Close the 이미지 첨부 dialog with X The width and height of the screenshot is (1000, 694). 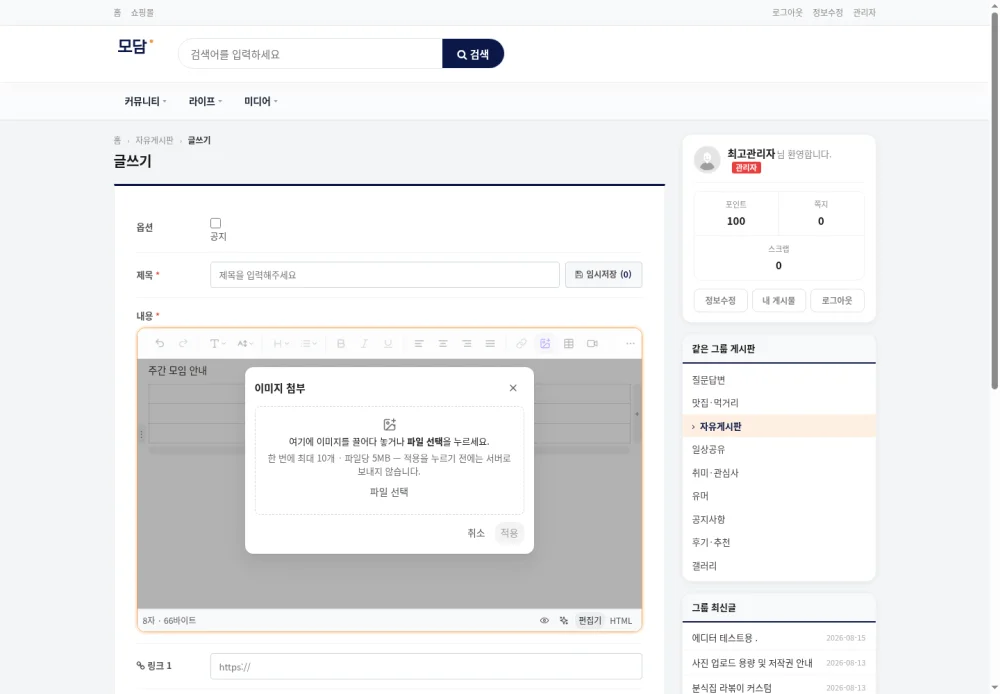click(x=513, y=388)
